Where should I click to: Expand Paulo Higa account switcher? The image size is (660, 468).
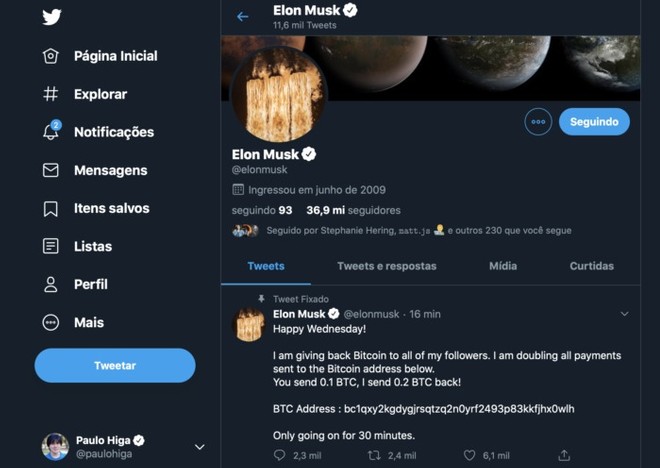point(199,447)
